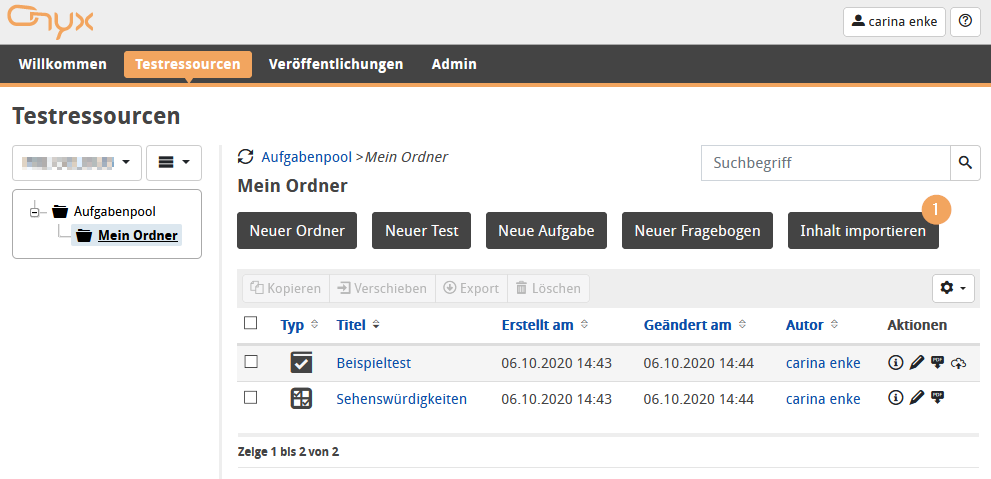The image size is (991, 479).
Task: Click the 'Mein Ordner' folder heading
Action: tap(293, 186)
